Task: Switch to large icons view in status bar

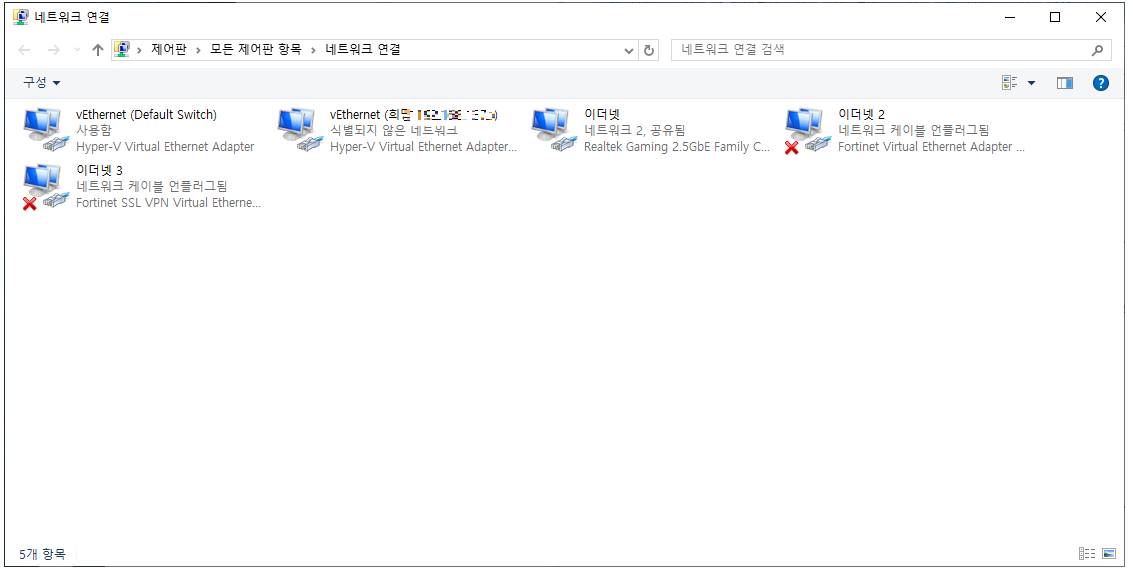Action: coord(1109,554)
